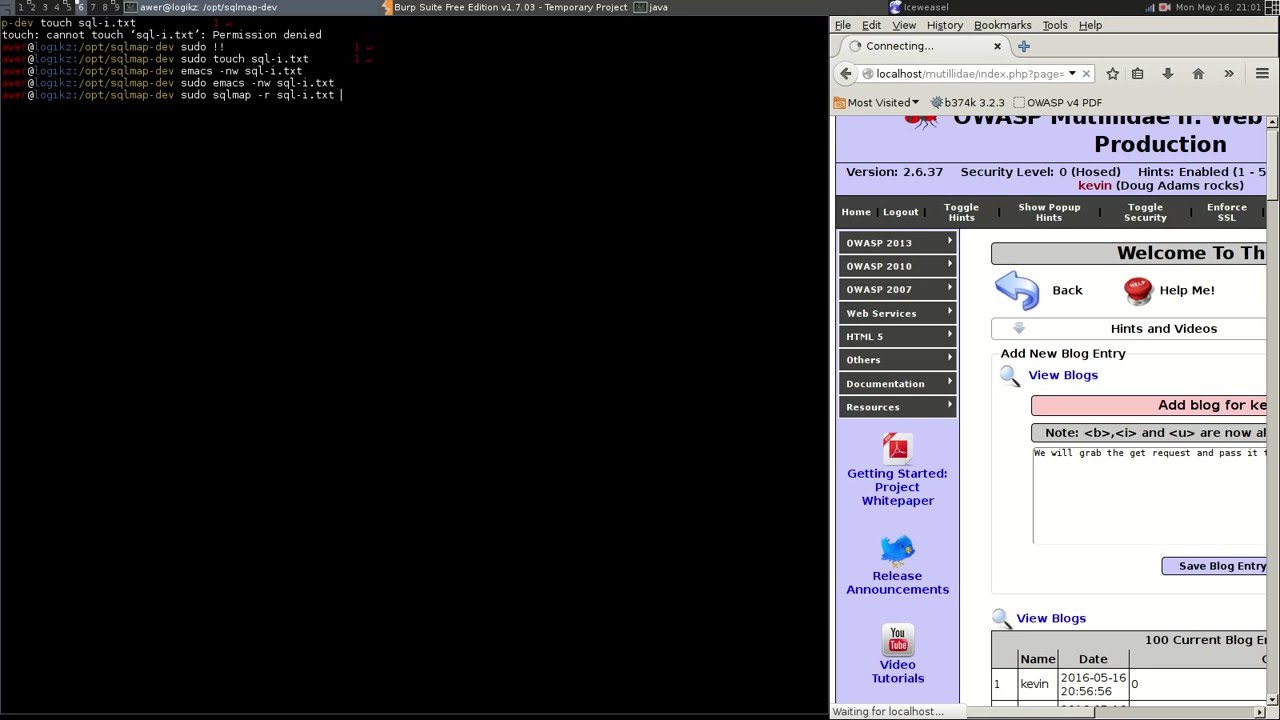Click into the blog entry text area
This screenshot has width=1280, height=720.
1149,495
